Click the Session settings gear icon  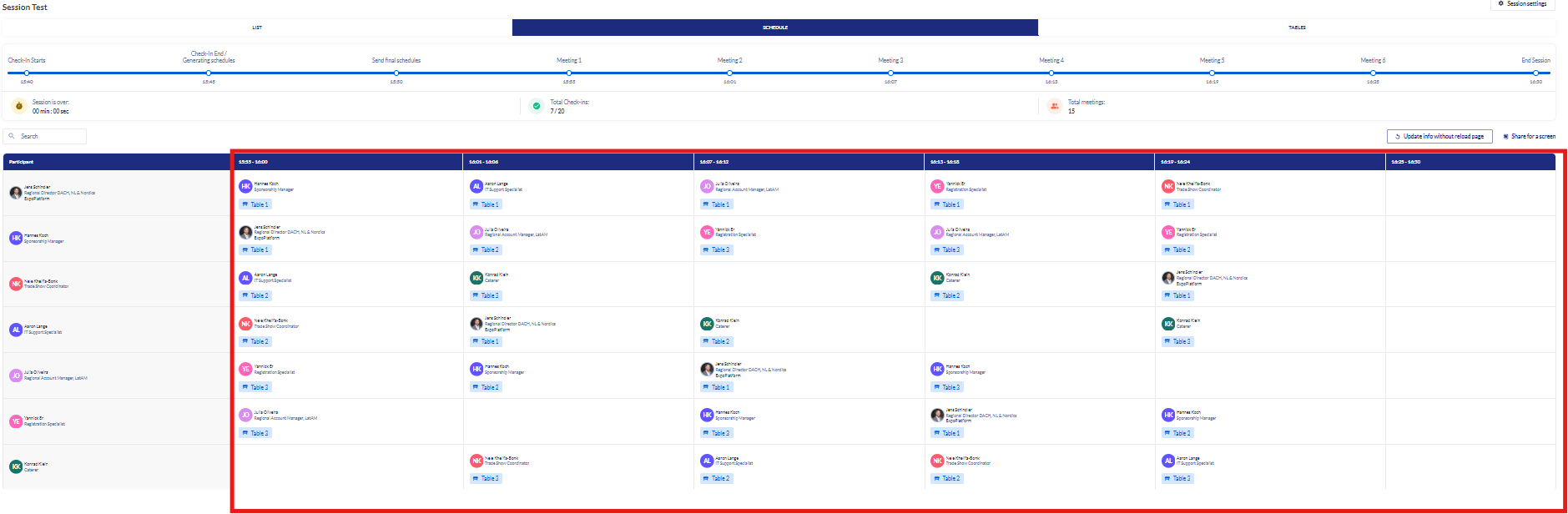[x=1501, y=4]
